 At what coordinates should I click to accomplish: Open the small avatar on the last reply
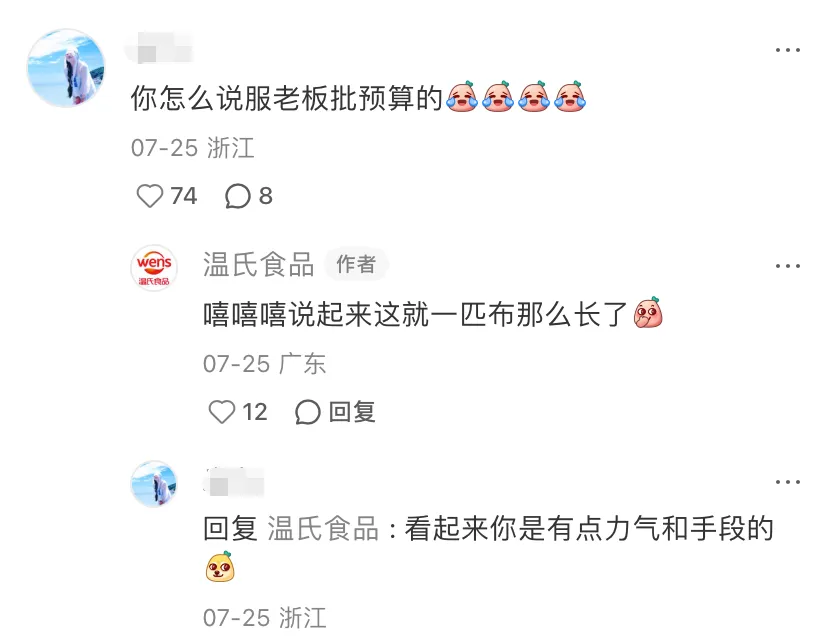154,484
